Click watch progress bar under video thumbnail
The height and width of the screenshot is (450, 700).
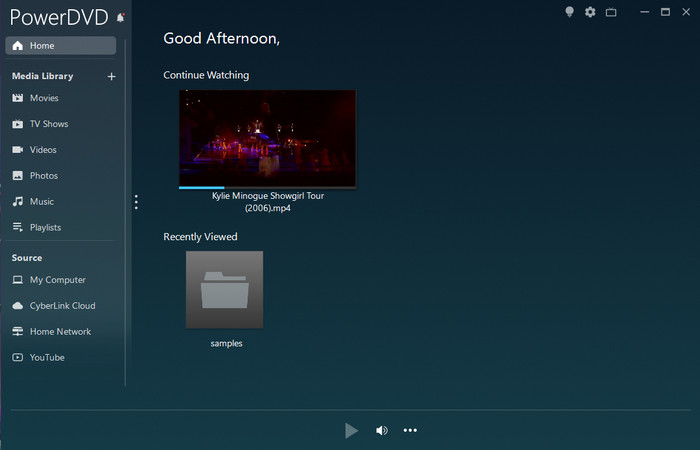(267, 188)
